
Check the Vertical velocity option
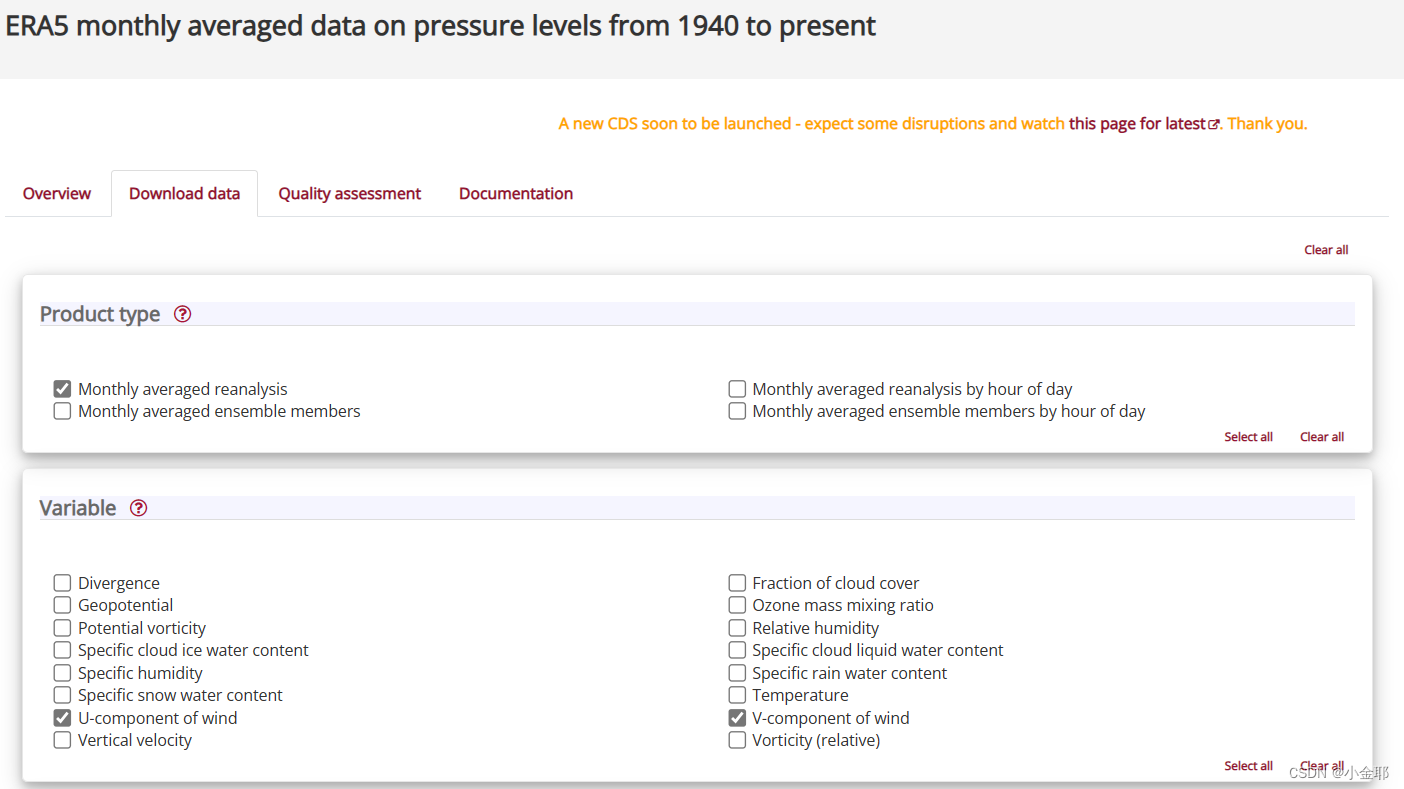(62, 740)
